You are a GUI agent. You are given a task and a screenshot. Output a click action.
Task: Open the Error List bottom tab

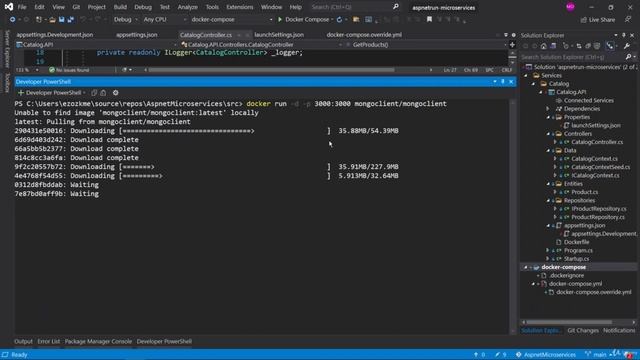[x=49, y=341]
